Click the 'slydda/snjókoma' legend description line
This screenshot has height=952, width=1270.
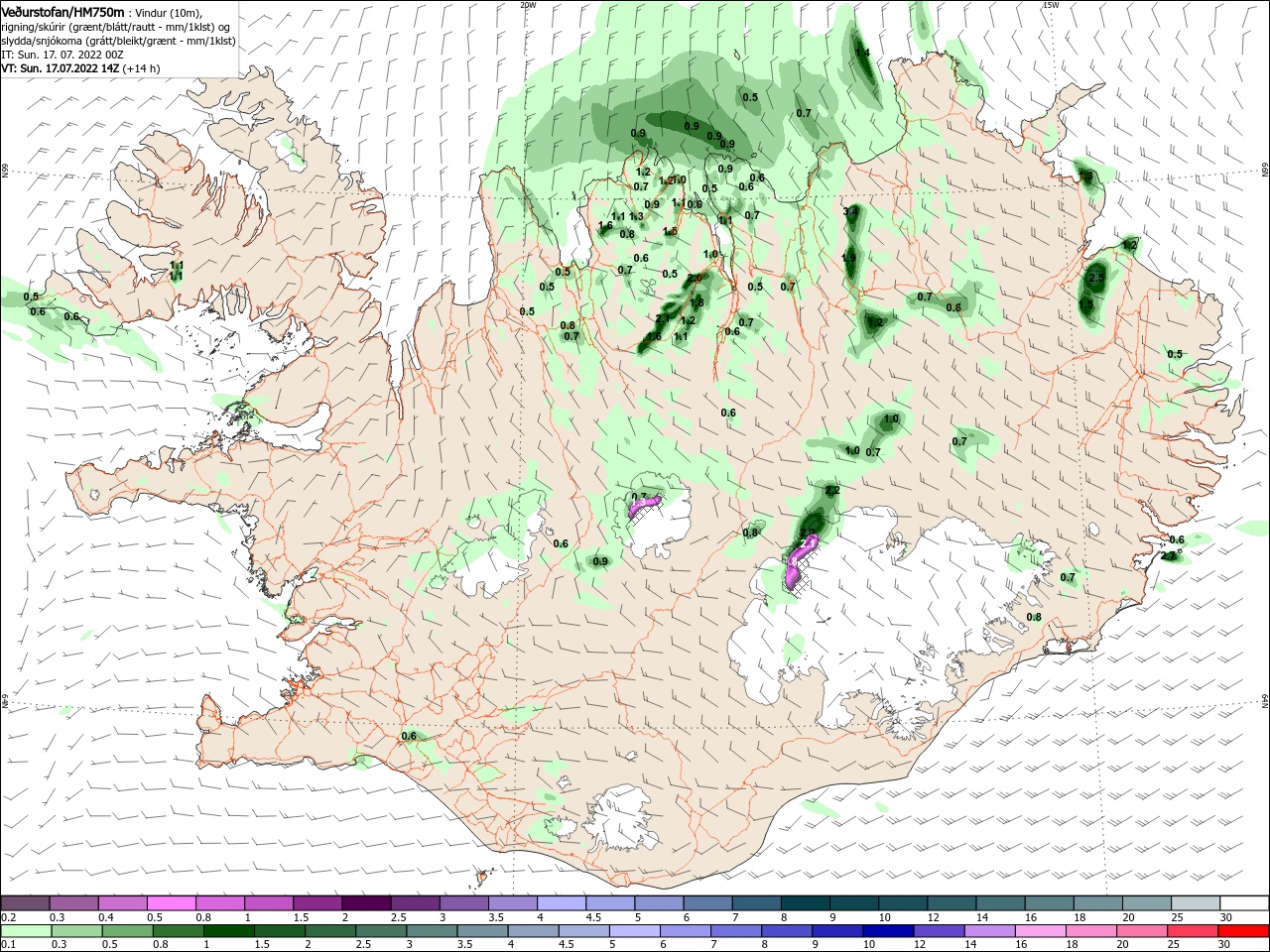[x=118, y=41]
